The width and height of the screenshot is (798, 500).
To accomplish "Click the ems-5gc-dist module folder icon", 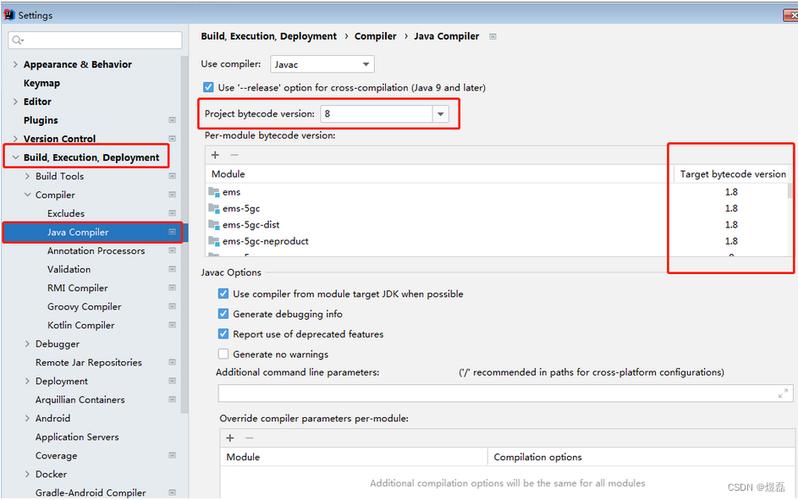I will pyautogui.click(x=214, y=225).
